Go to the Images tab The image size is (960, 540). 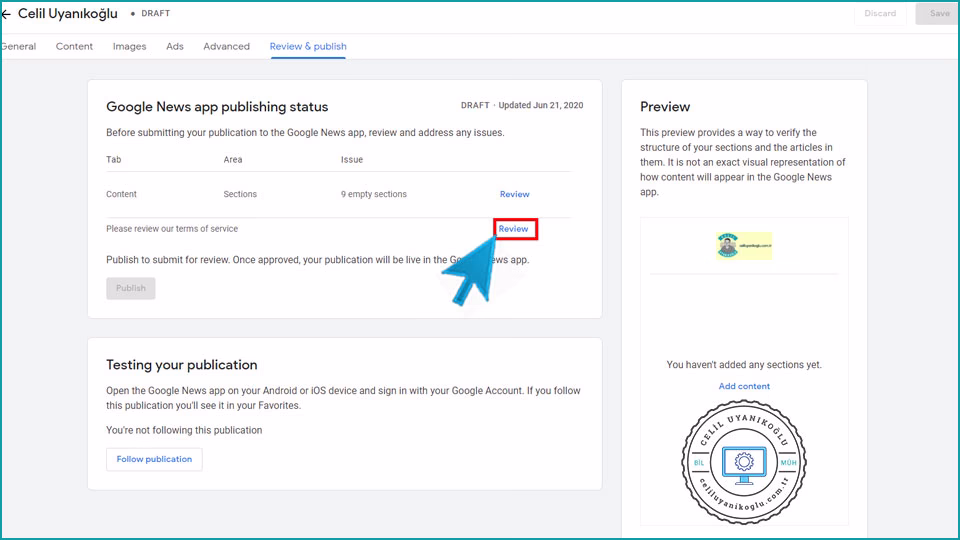pyautogui.click(x=129, y=46)
